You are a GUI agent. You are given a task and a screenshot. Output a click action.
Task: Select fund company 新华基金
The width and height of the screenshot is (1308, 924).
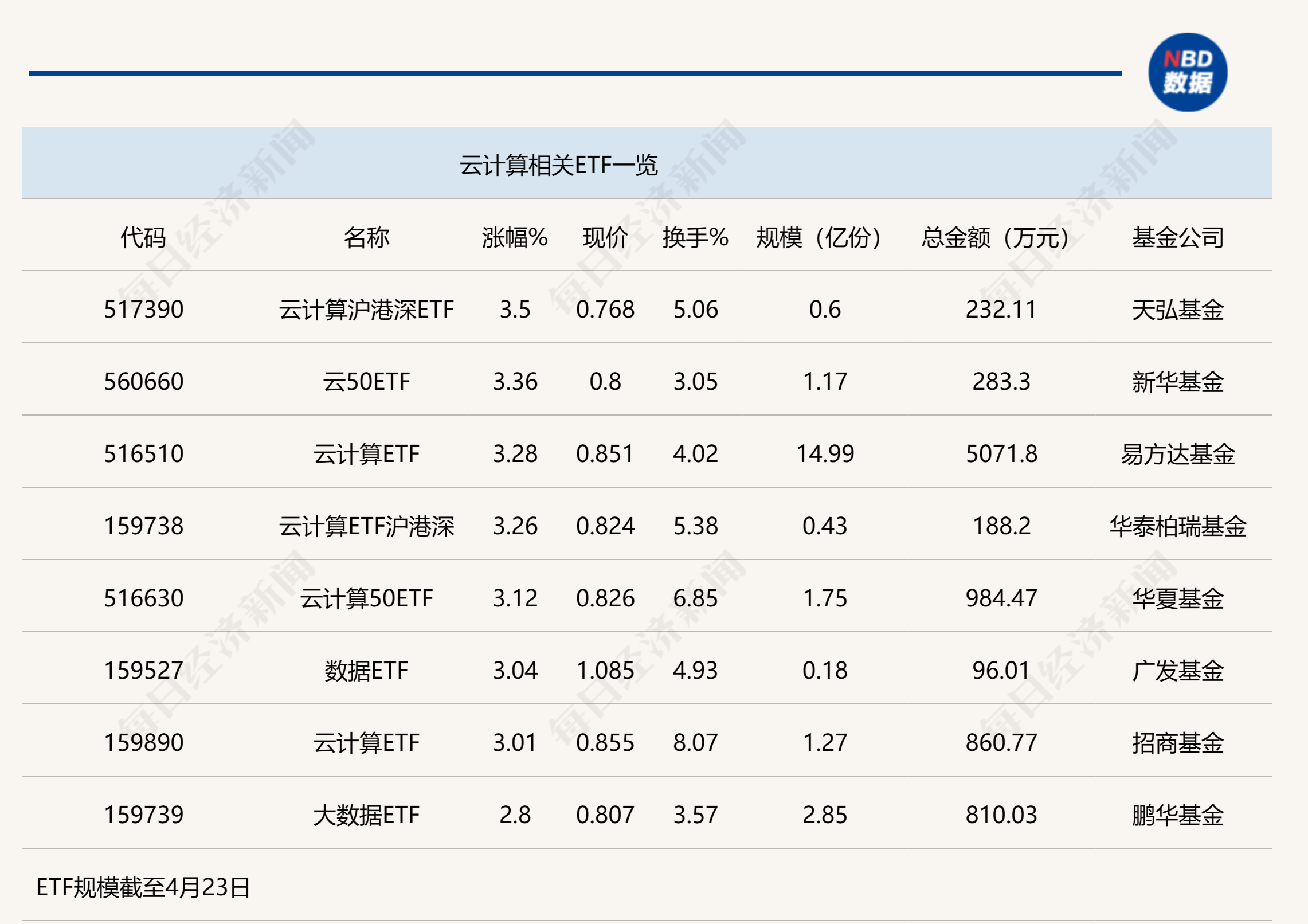tap(1178, 382)
